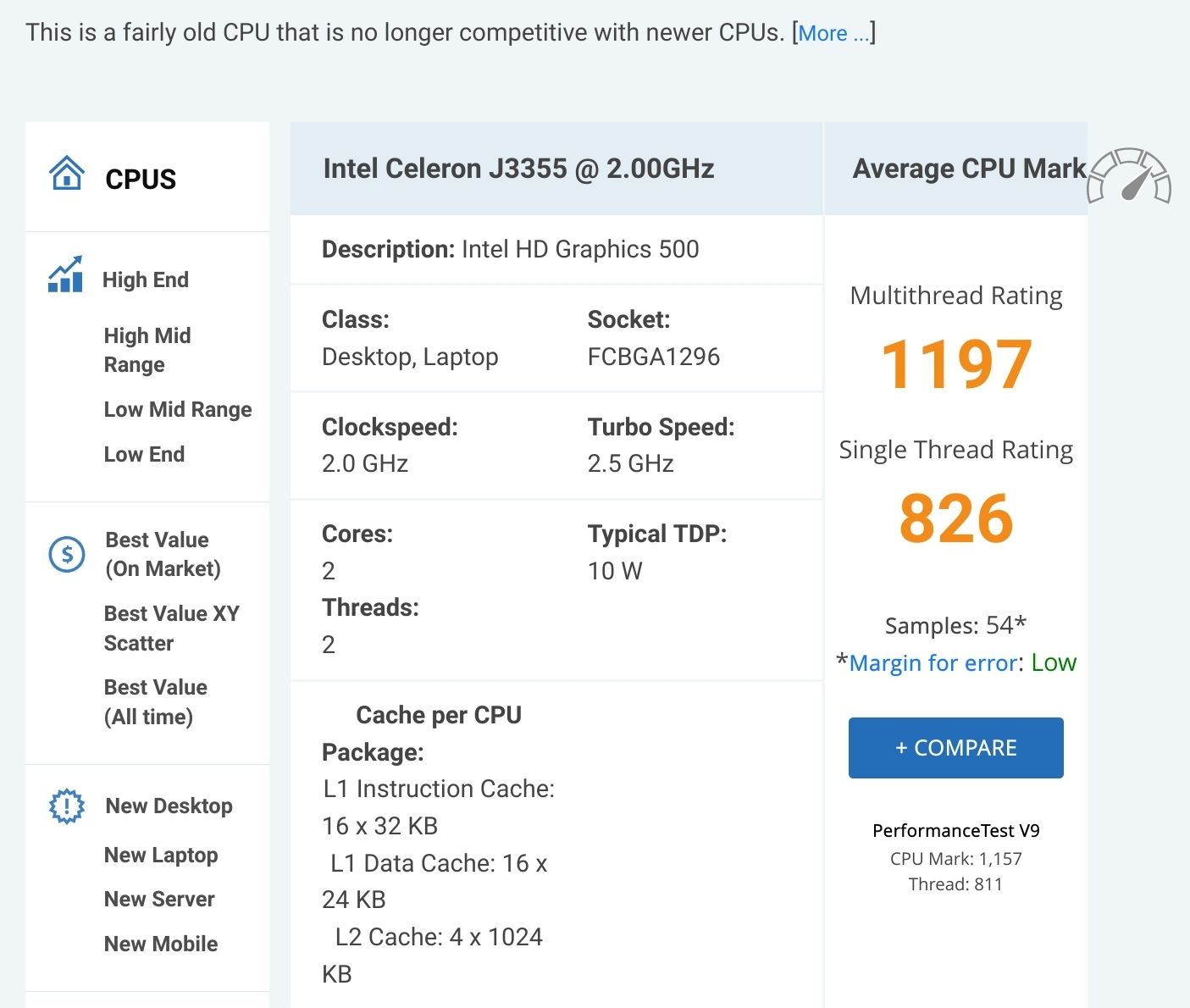Click the L1 Instruction Cache label

[x=439, y=789]
